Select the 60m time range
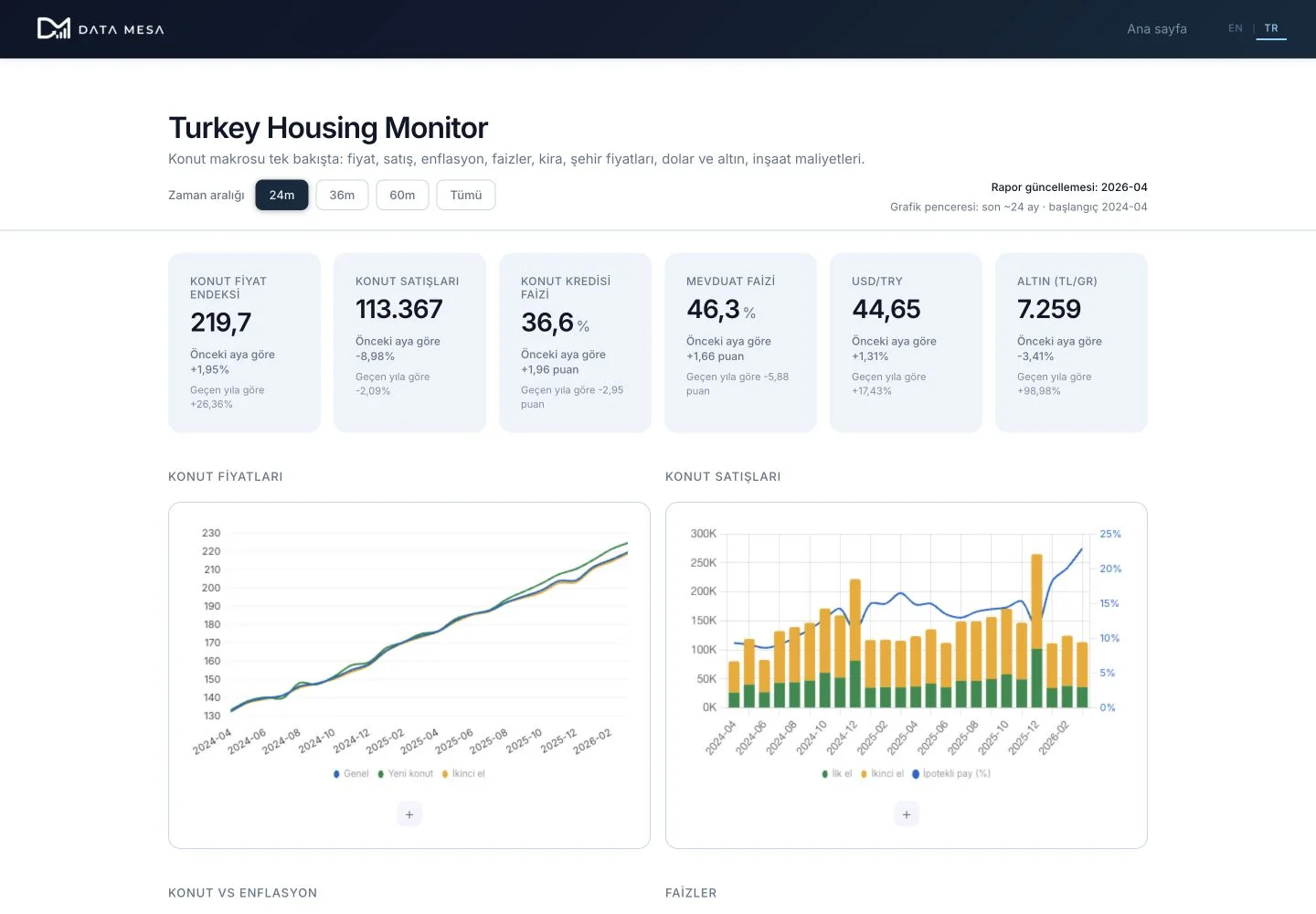1316x914 pixels. (402, 195)
